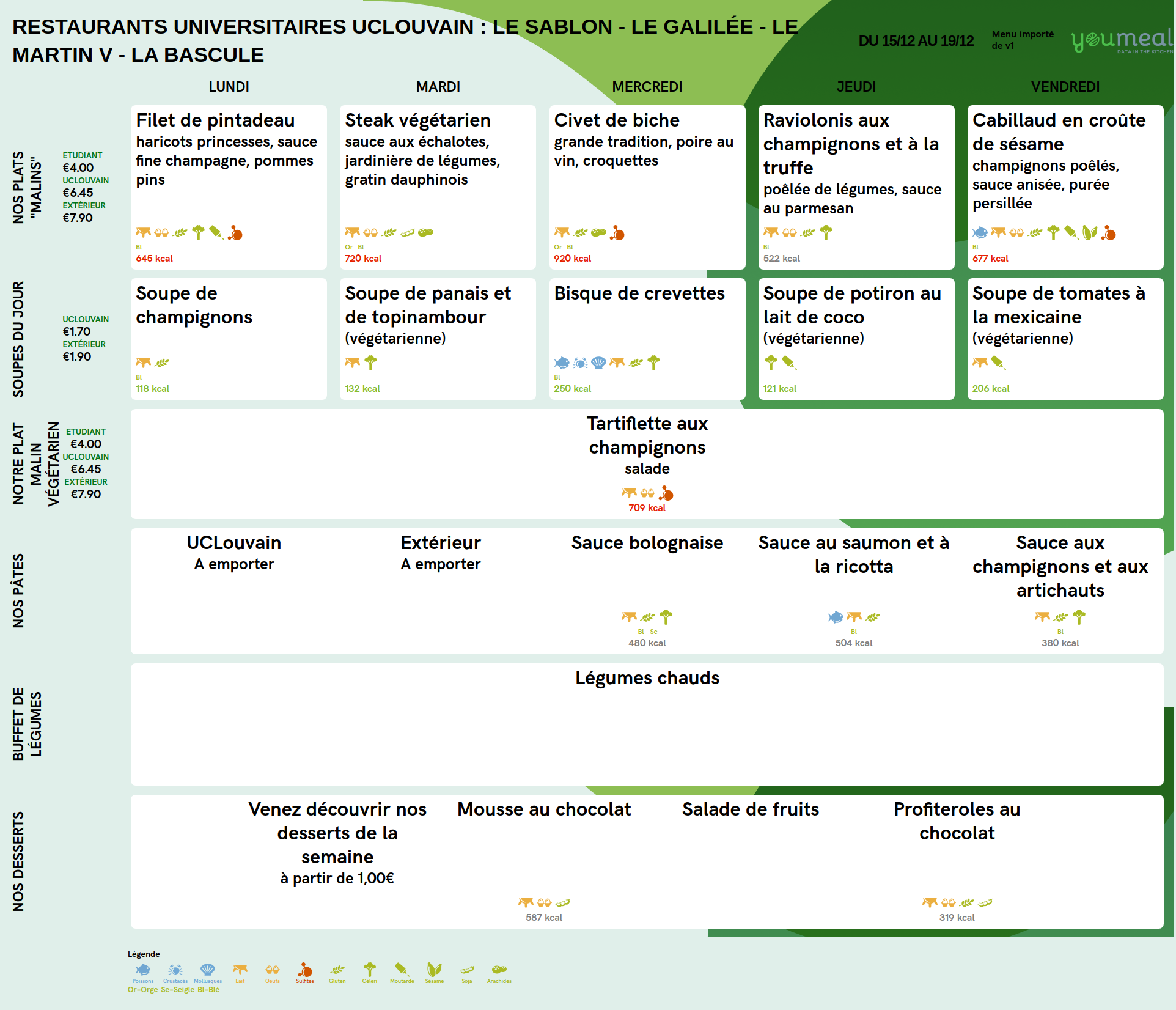Screen dimensions: 1176x1010
Task: Click the Sésame icon in legend
Action: tap(434, 970)
